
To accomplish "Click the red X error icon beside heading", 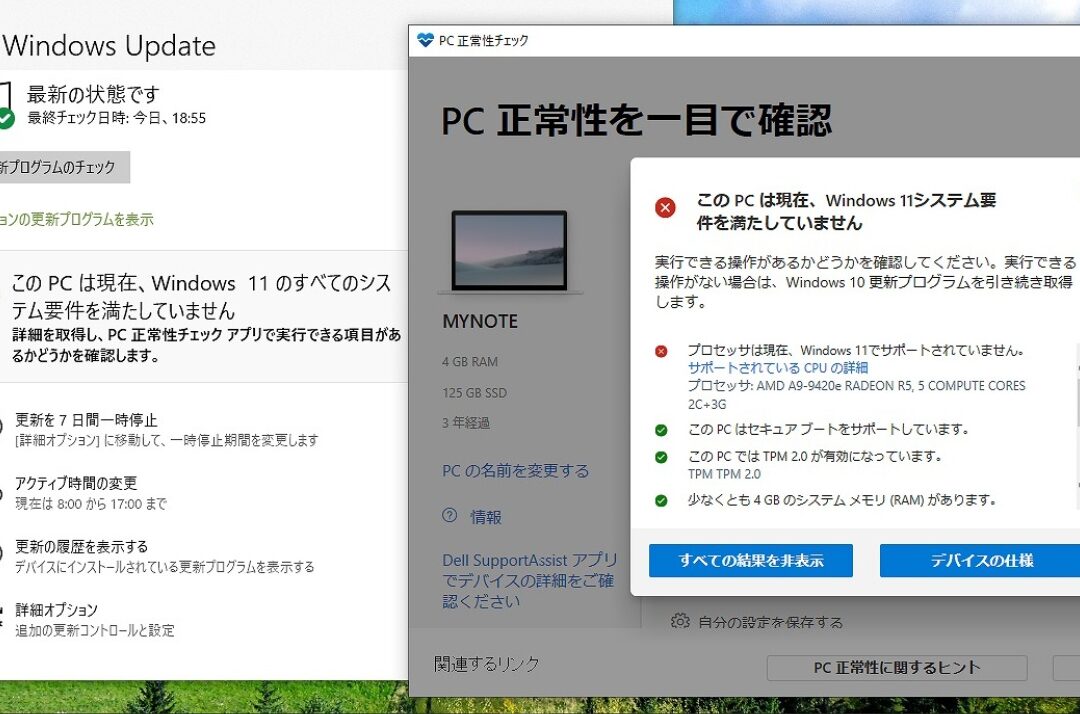I will click(665, 207).
